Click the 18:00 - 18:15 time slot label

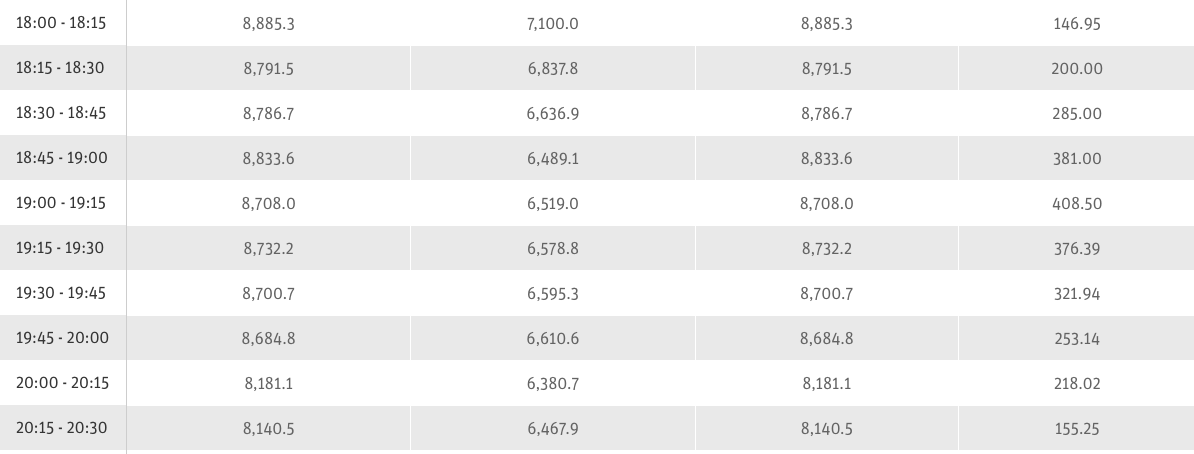pos(61,23)
